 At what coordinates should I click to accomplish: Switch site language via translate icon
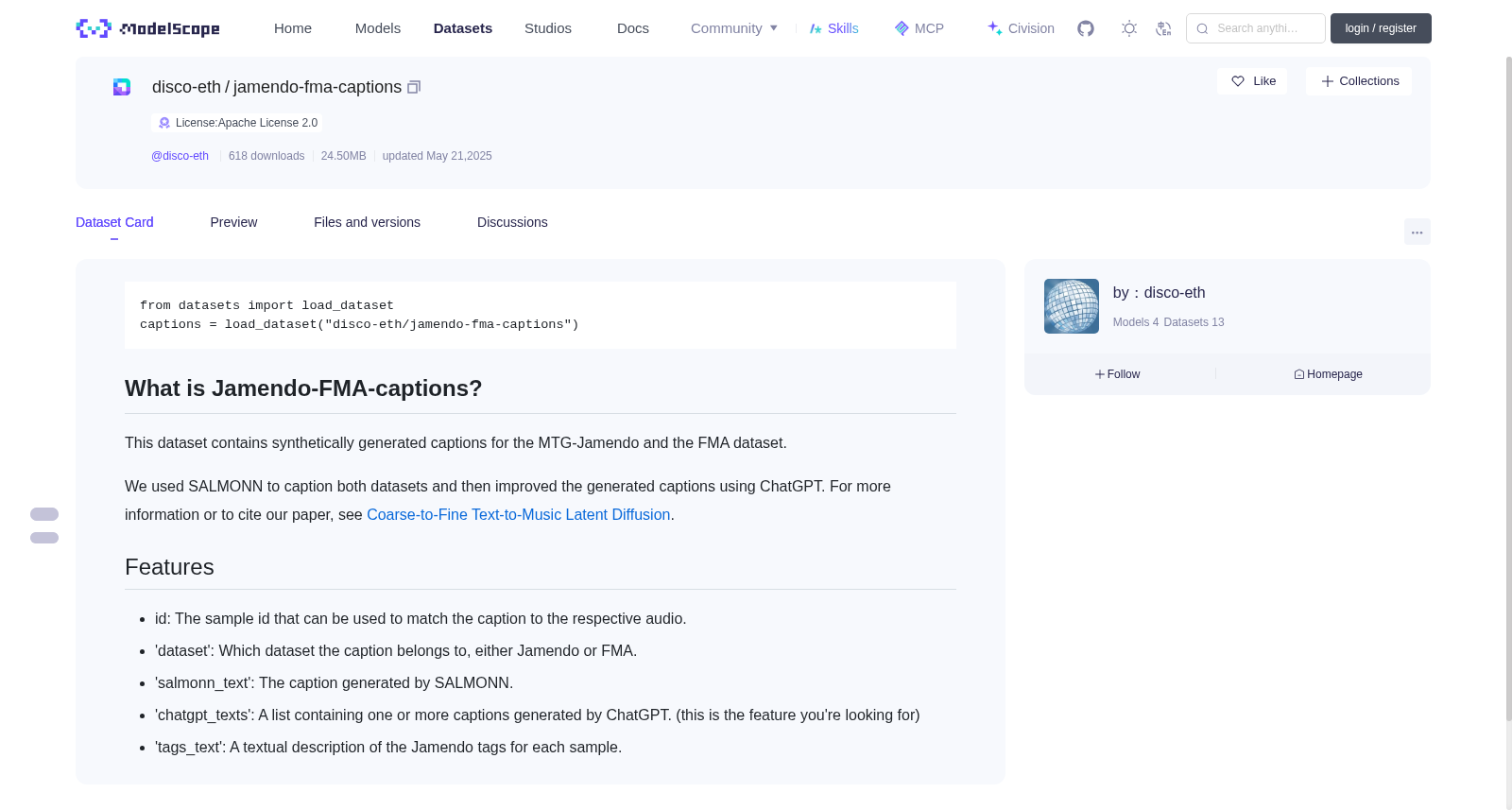pyautogui.click(x=1163, y=28)
